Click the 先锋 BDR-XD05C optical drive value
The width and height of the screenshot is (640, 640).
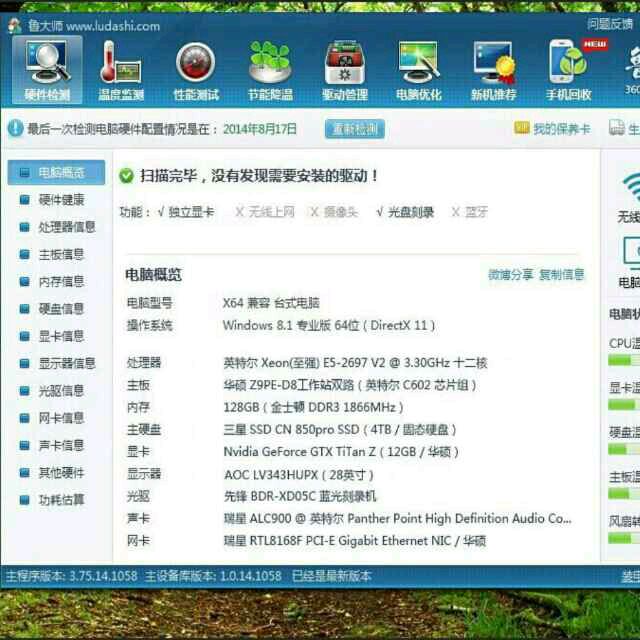click(x=300, y=496)
